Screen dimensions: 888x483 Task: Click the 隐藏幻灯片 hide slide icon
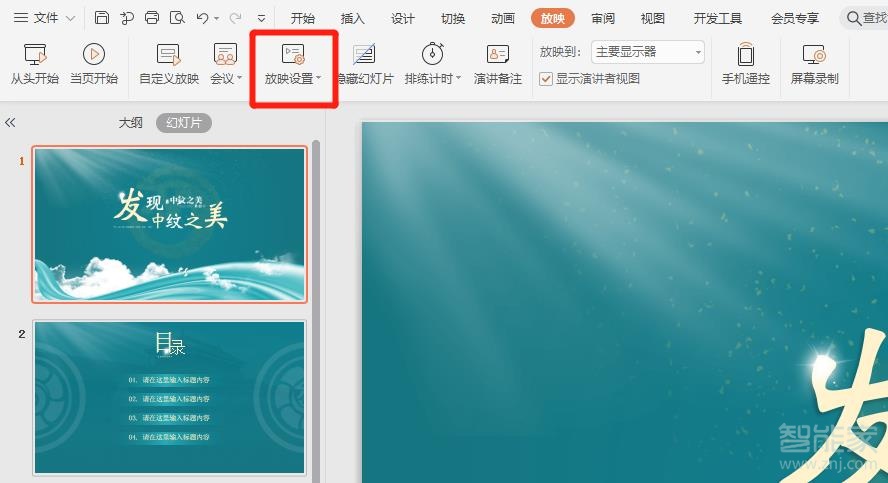pos(364,55)
